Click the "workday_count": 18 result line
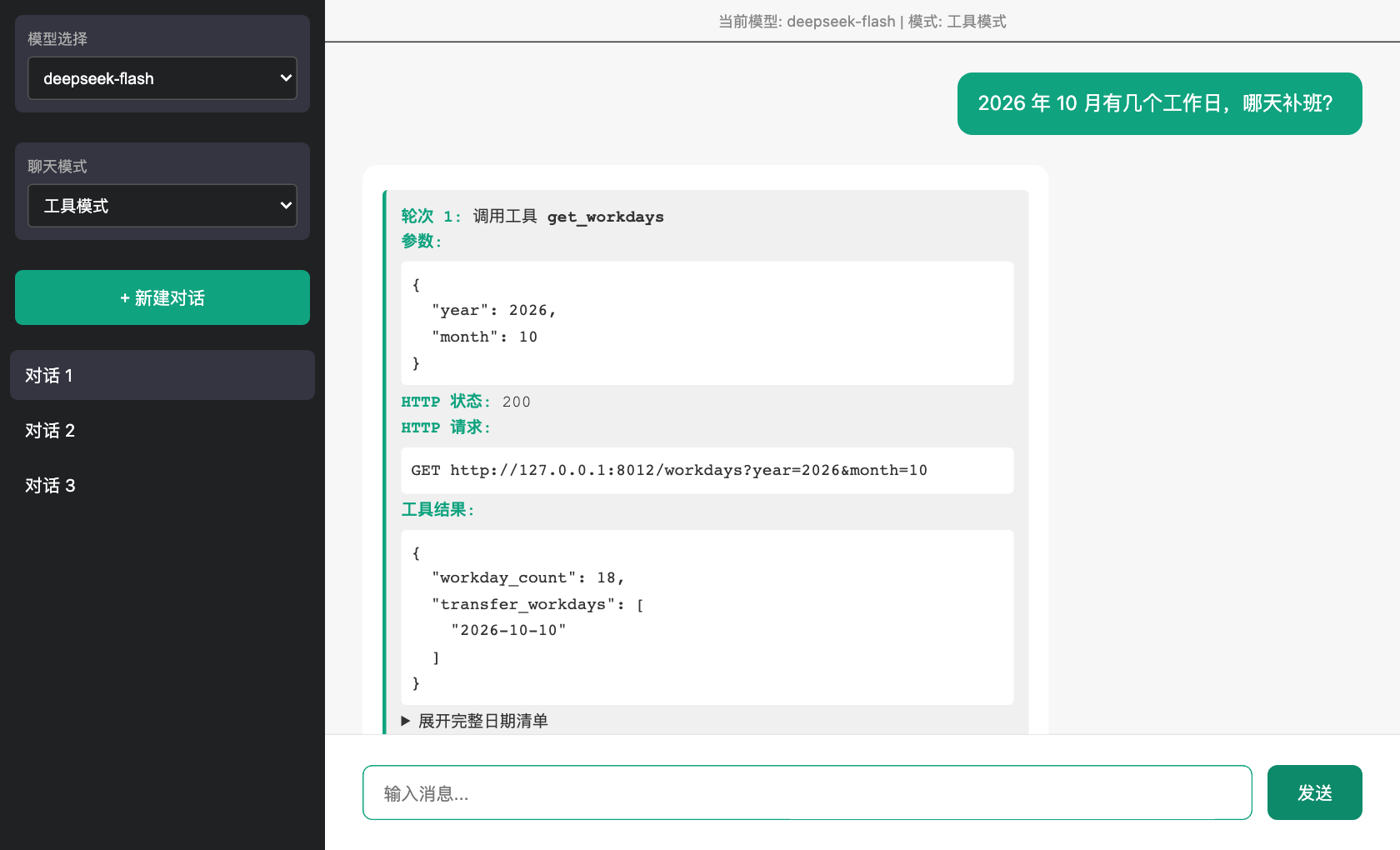1400x850 pixels. 527,577
